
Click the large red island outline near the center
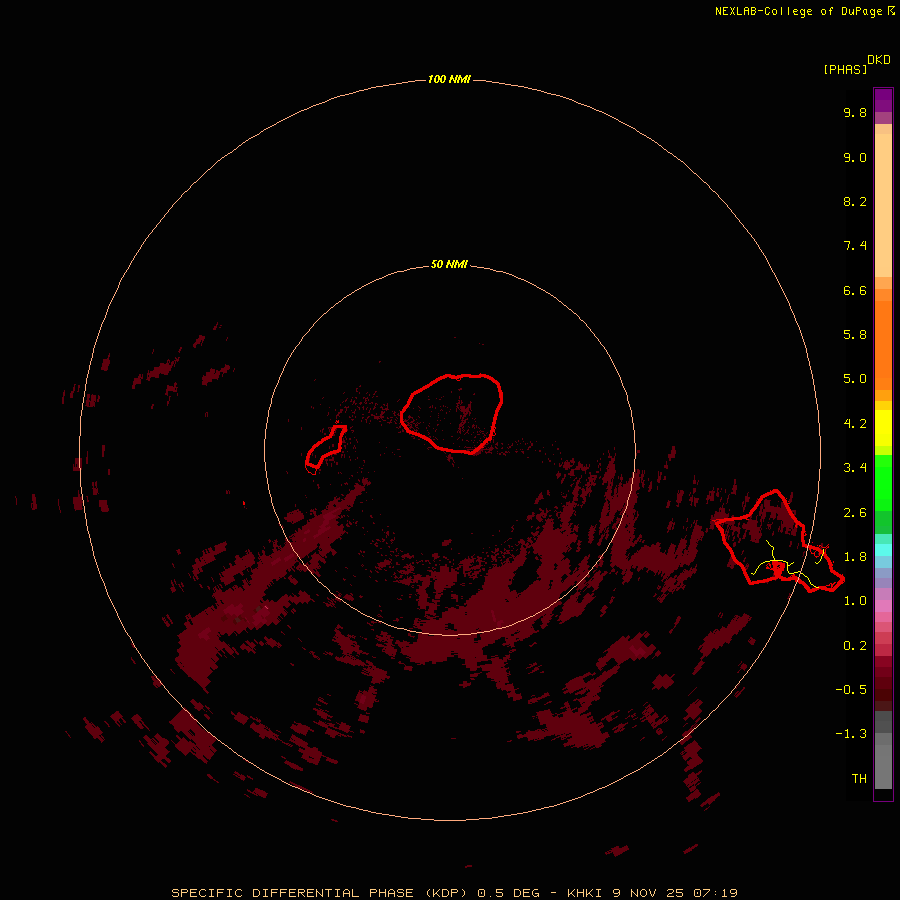(452, 413)
